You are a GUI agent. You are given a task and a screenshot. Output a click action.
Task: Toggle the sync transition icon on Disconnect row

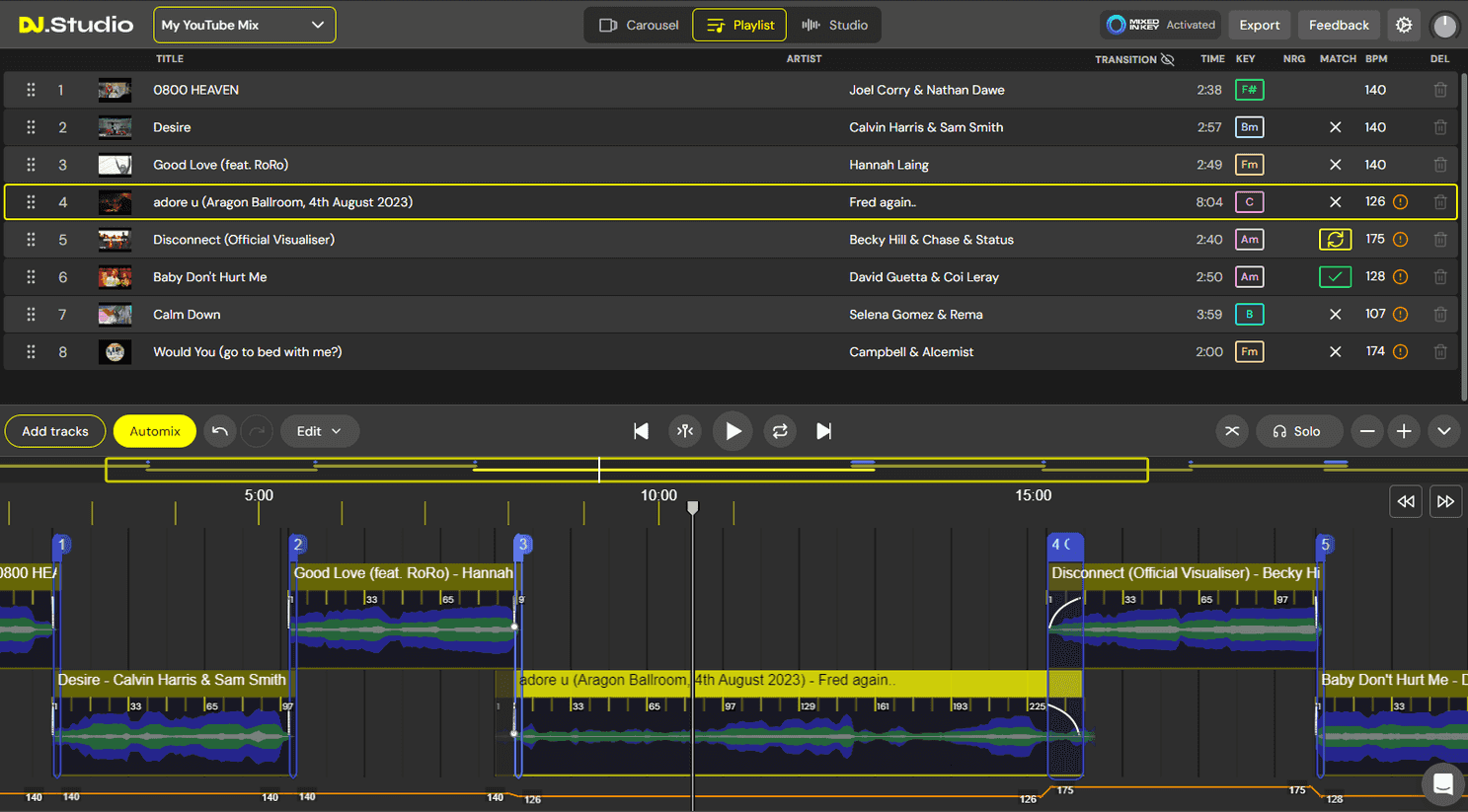click(x=1335, y=239)
